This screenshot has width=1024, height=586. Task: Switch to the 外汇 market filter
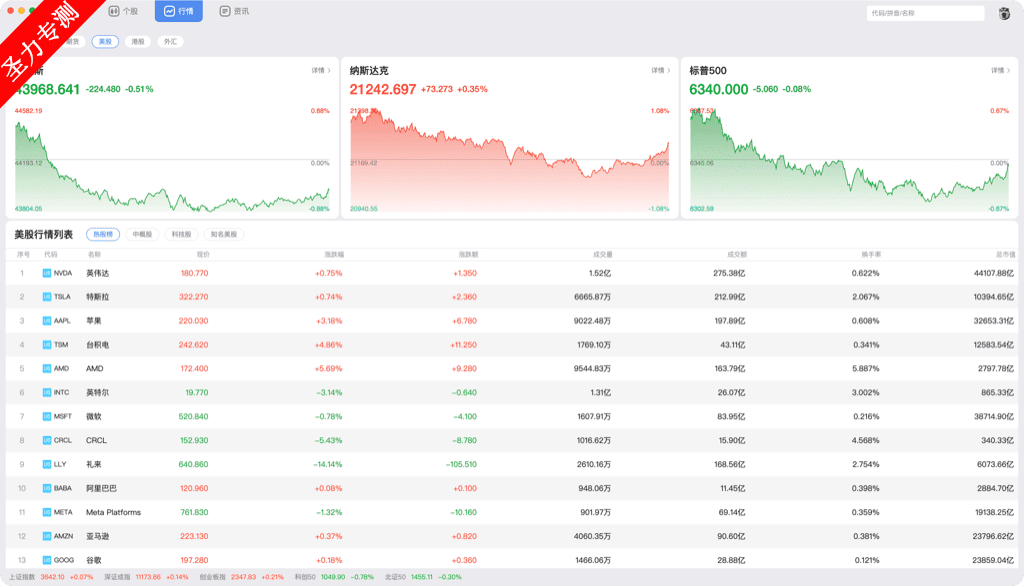[x=170, y=42]
